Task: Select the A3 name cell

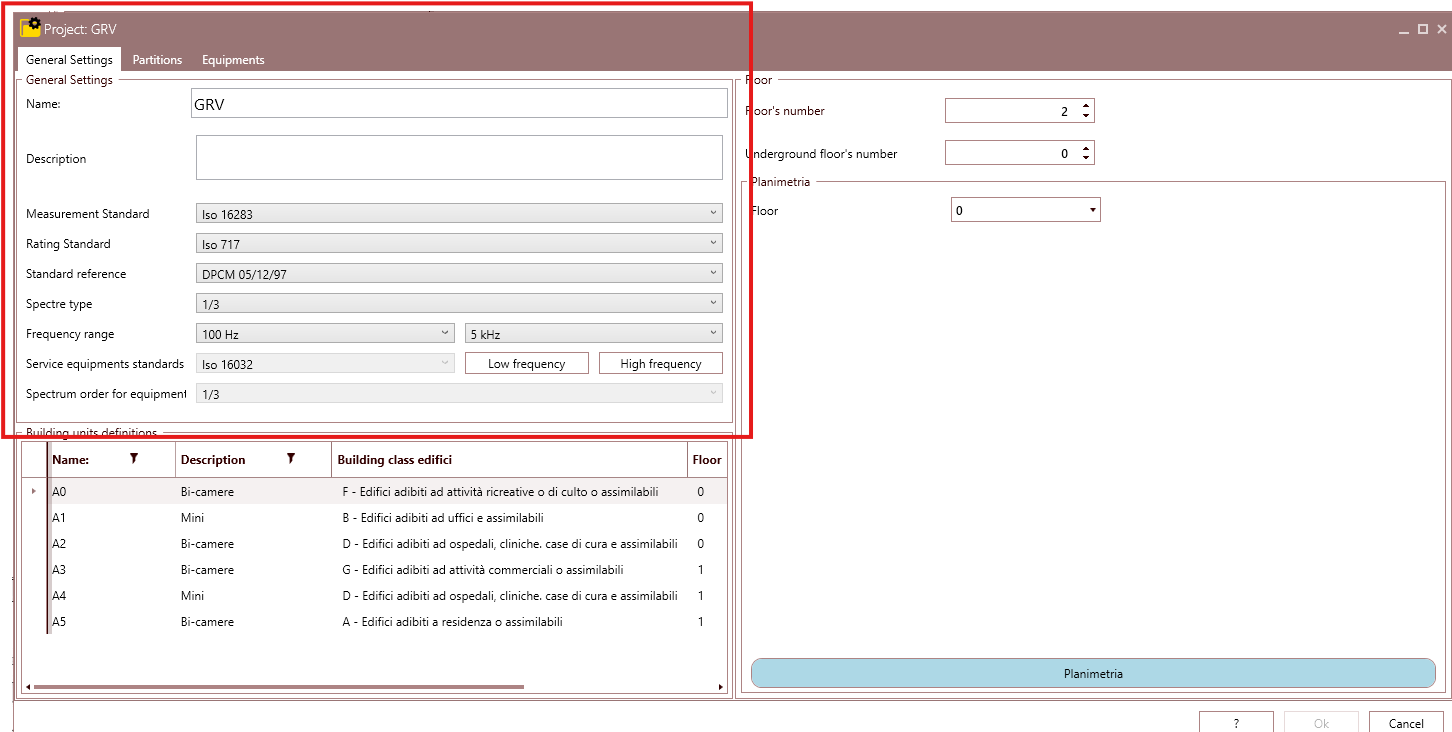Action: click(x=59, y=570)
